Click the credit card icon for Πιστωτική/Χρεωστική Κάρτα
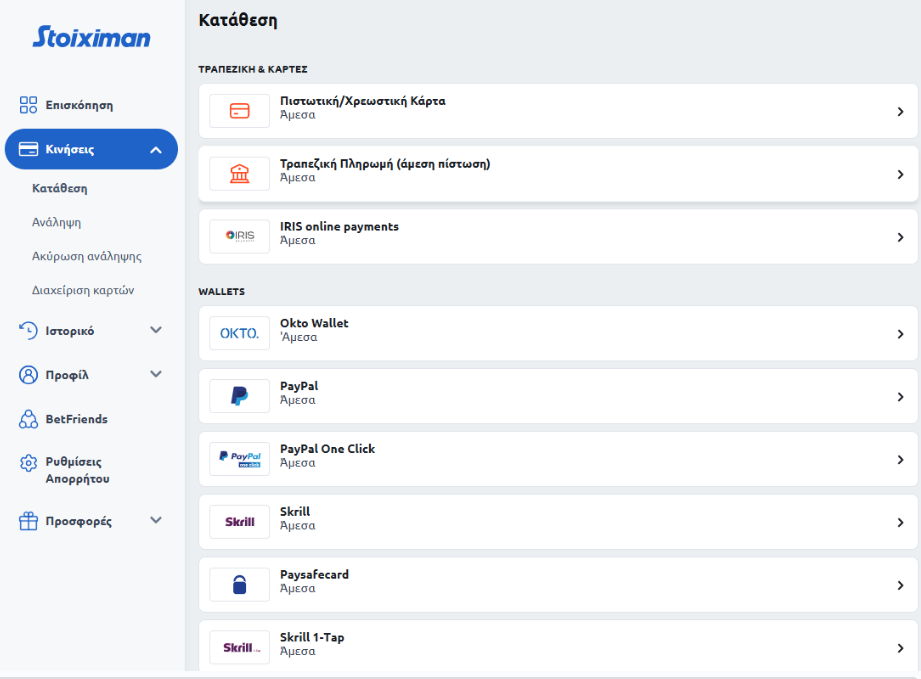The width and height of the screenshot is (921, 679). 239,111
